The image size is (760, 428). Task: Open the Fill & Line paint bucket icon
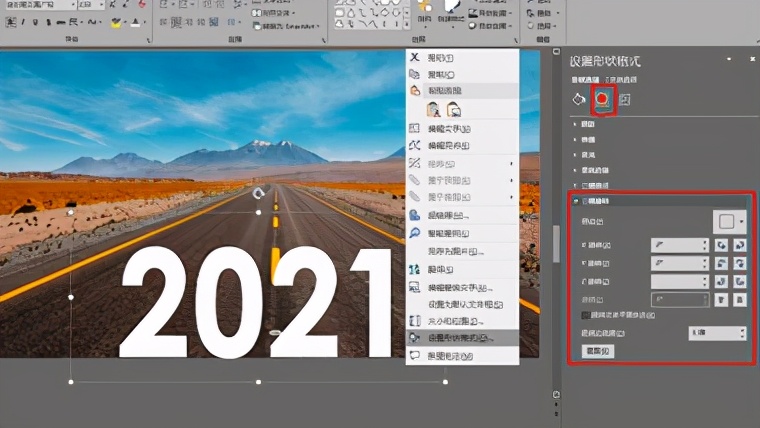coord(579,99)
